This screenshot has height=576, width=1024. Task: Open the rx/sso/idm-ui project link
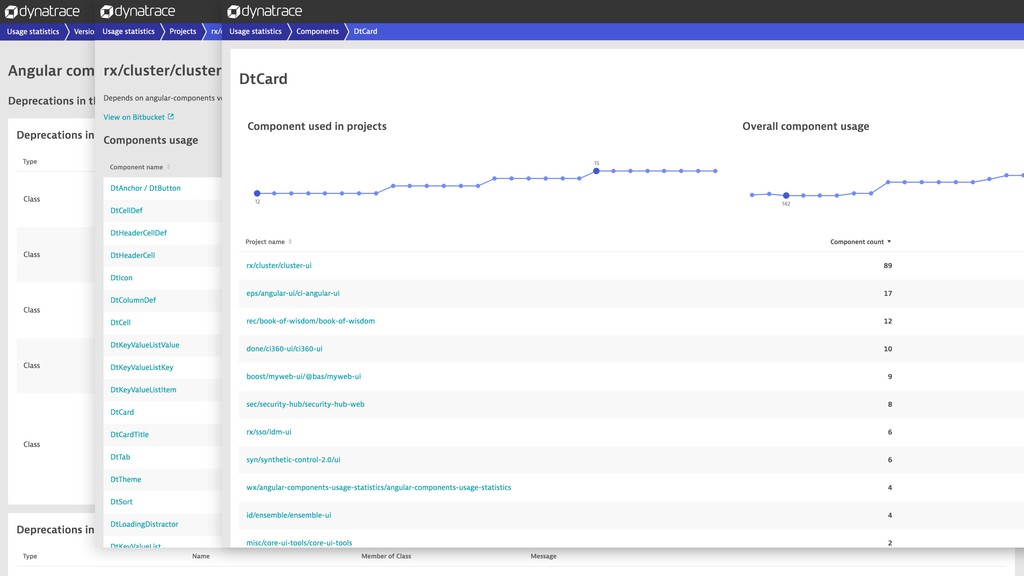pyautogui.click(x=268, y=432)
